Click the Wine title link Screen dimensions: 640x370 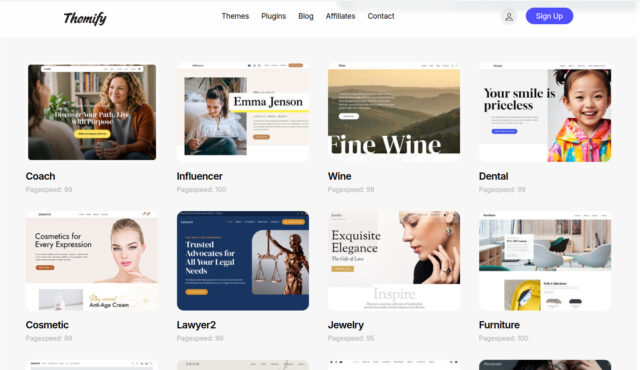[x=340, y=176]
